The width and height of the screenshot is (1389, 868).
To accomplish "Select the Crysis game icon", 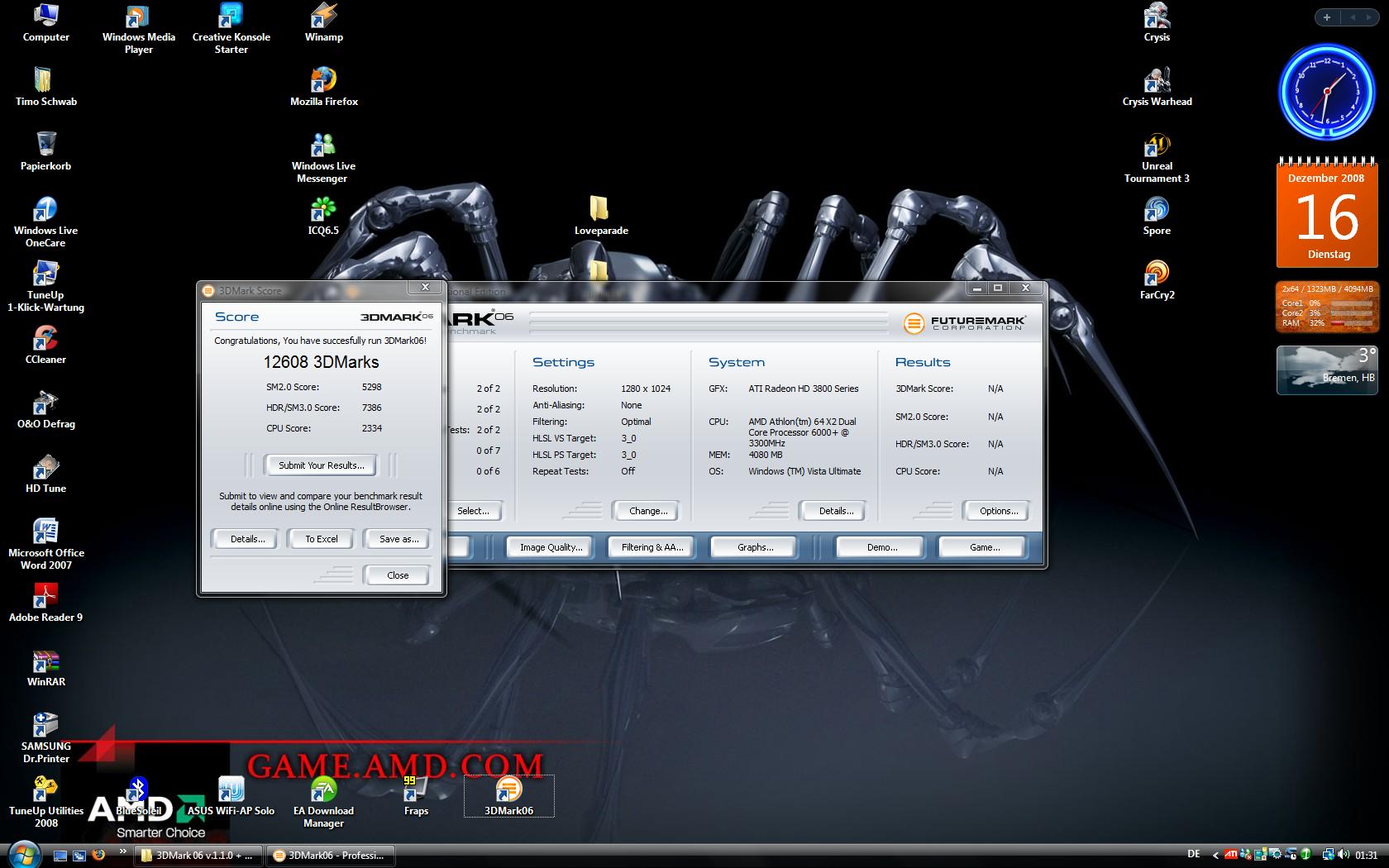I will click(x=1157, y=22).
